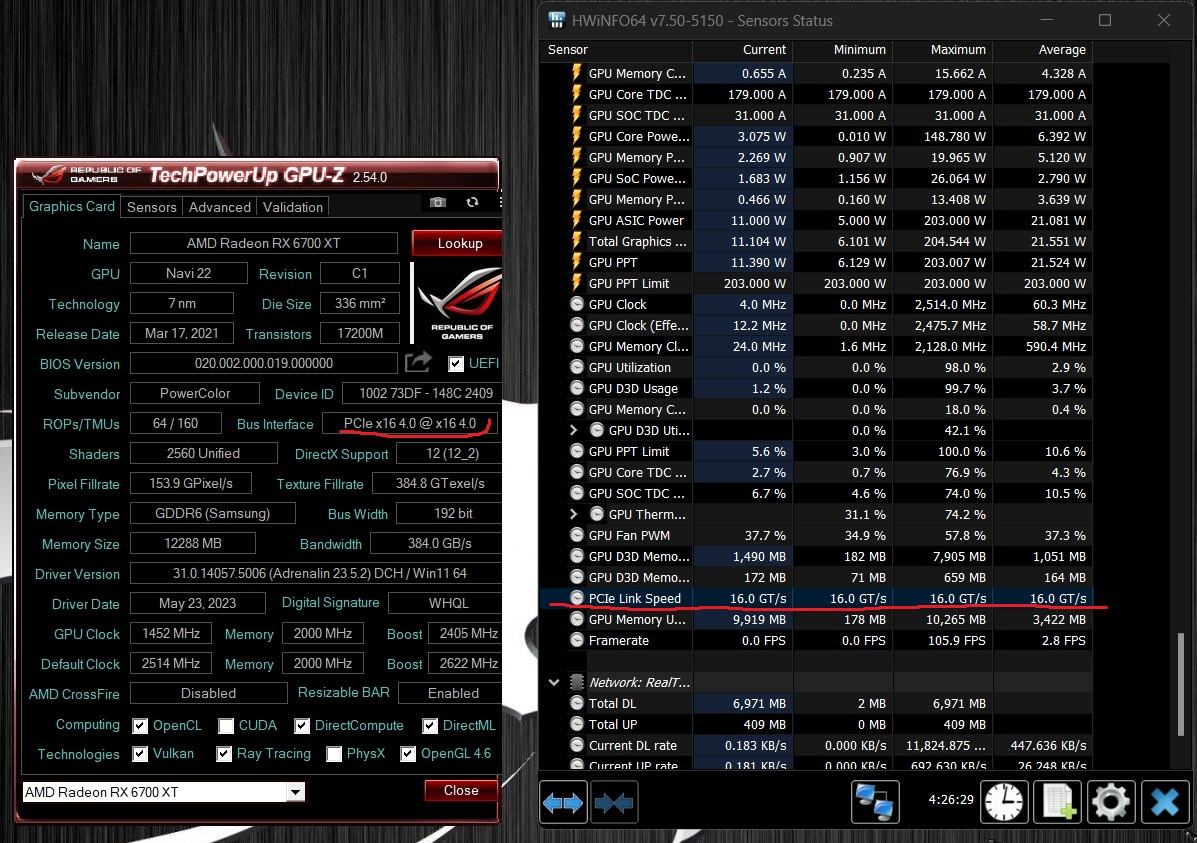Image resolution: width=1197 pixels, height=843 pixels.
Task: Expand the GPU D3D Uti... sensor group
Action: pos(573,430)
